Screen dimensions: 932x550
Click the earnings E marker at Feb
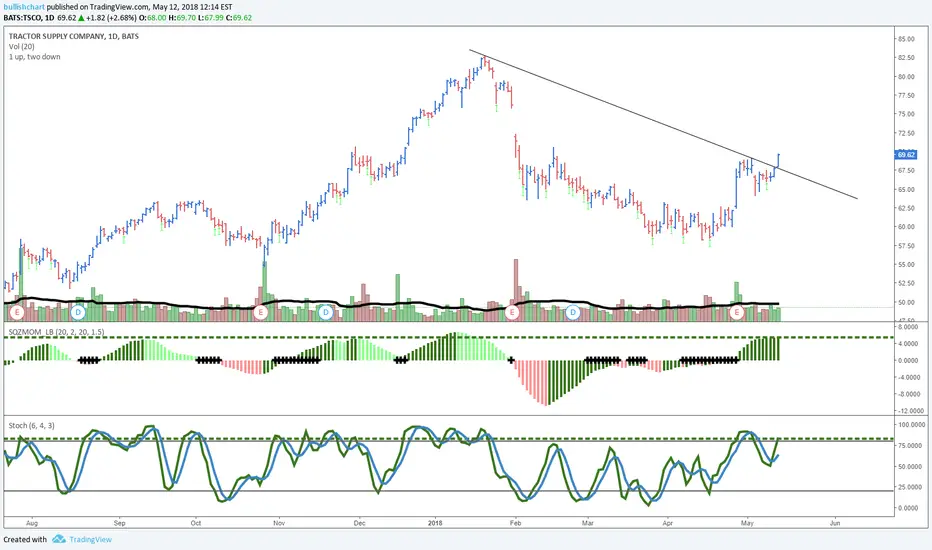(x=512, y=312)
